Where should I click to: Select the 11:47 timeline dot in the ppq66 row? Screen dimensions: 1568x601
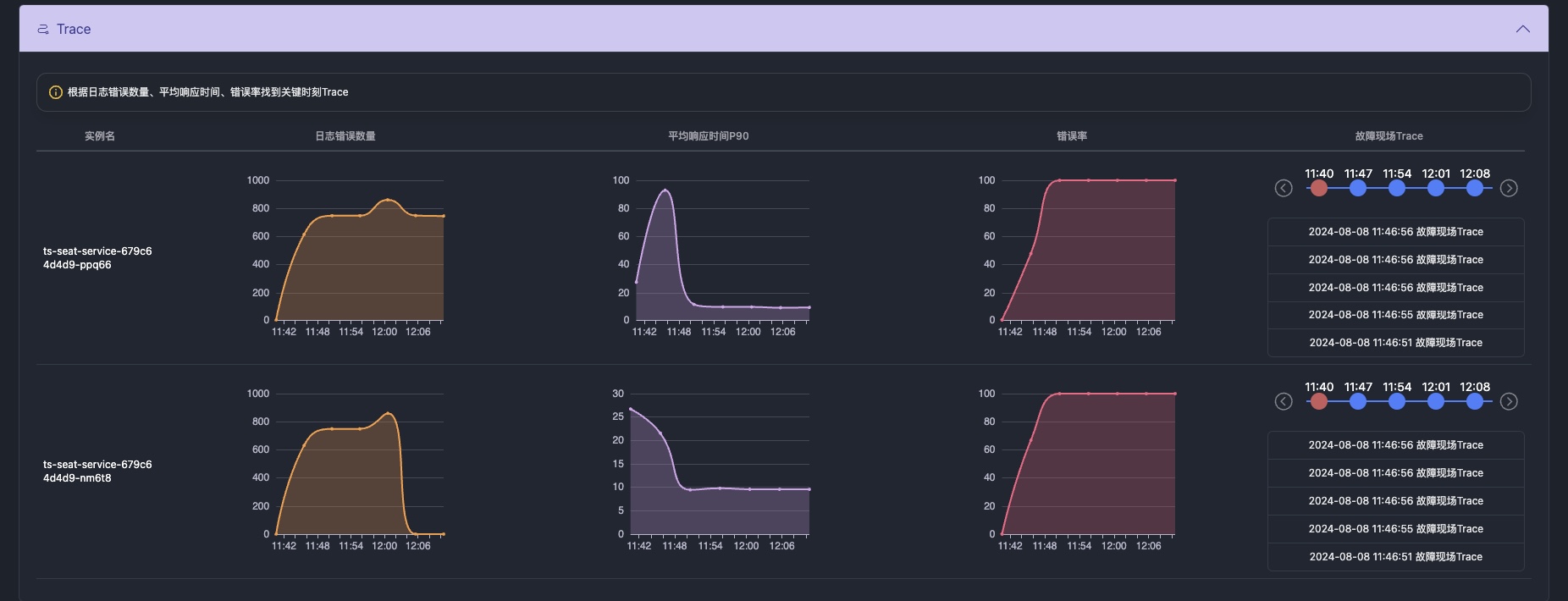point(1358,189)
